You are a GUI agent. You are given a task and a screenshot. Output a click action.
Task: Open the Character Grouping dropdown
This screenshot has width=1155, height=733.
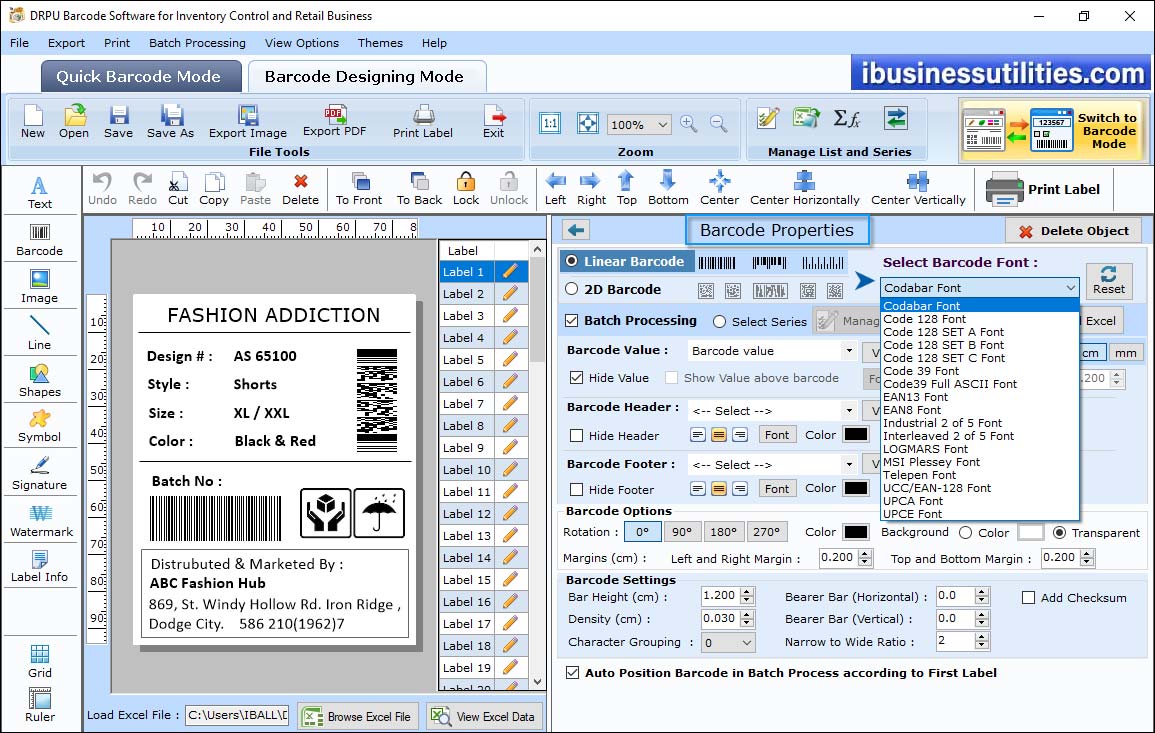click(x=746, y=642)
